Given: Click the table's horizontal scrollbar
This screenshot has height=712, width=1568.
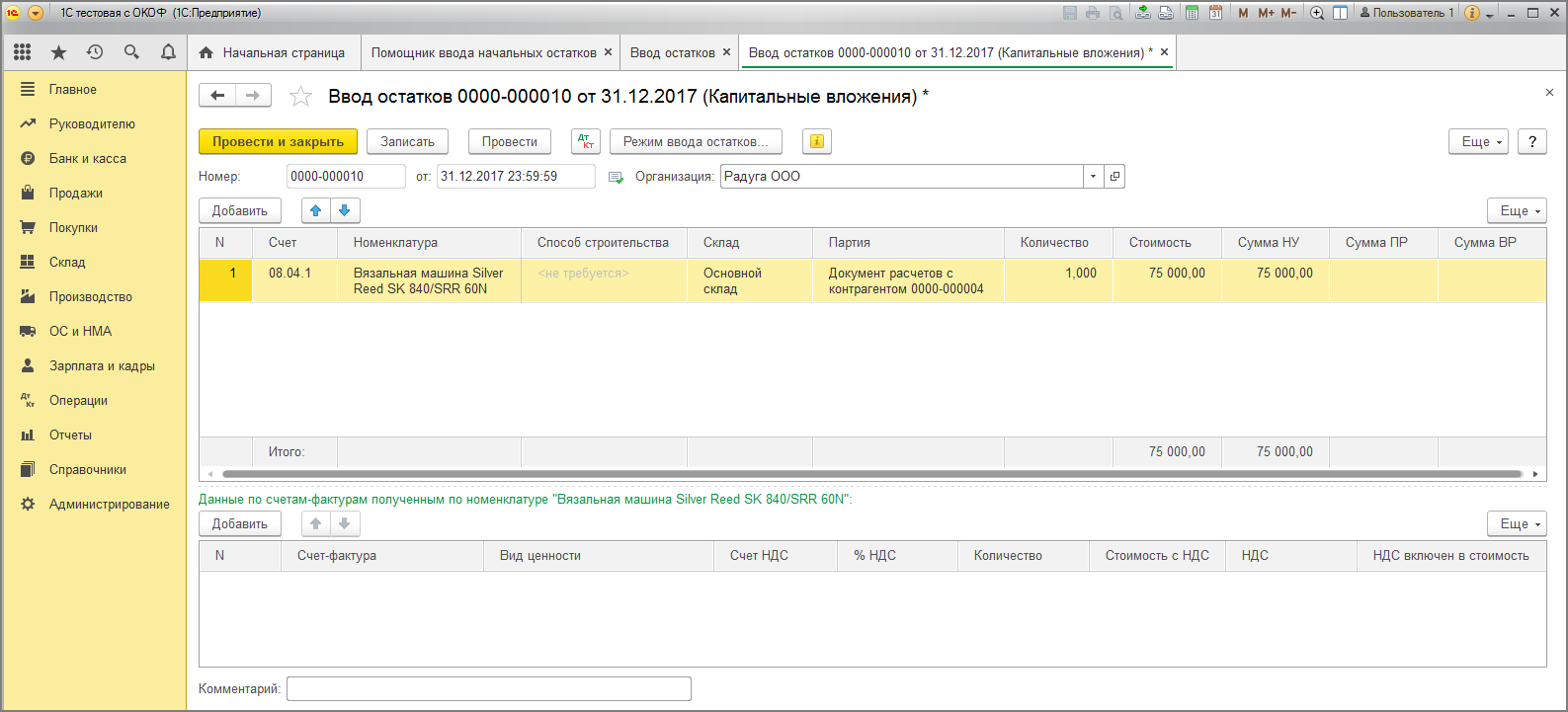Looking at the screenshot, I should (869, 474).
